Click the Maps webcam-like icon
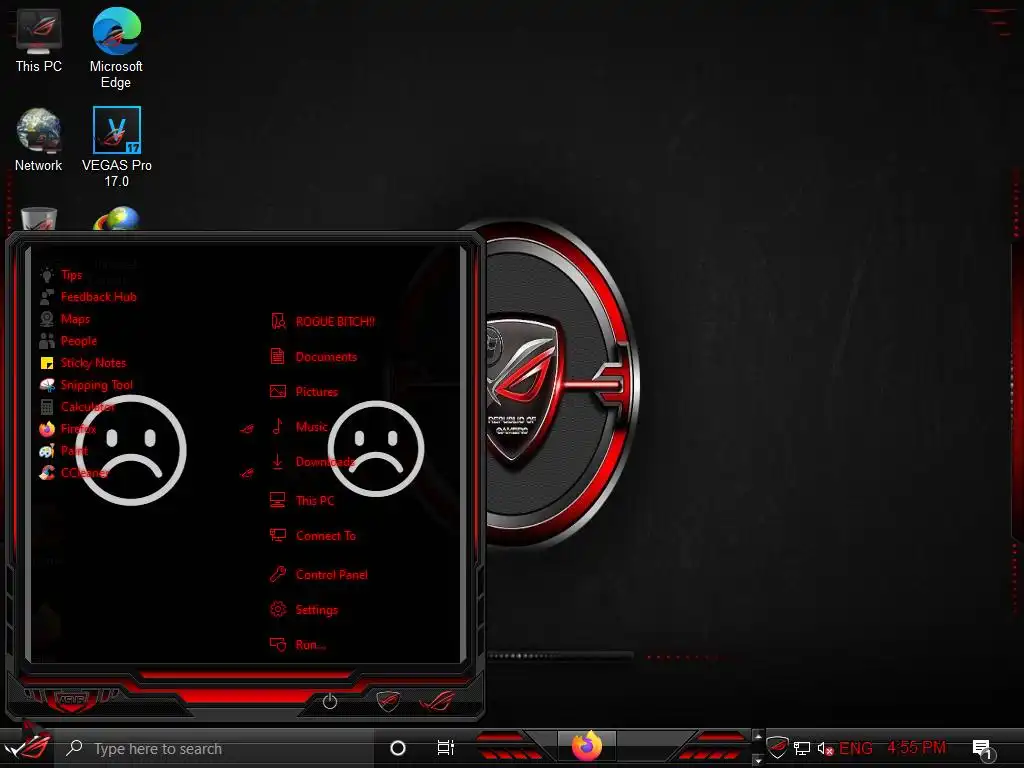The image size is (1024, 768). coord(47,319)
